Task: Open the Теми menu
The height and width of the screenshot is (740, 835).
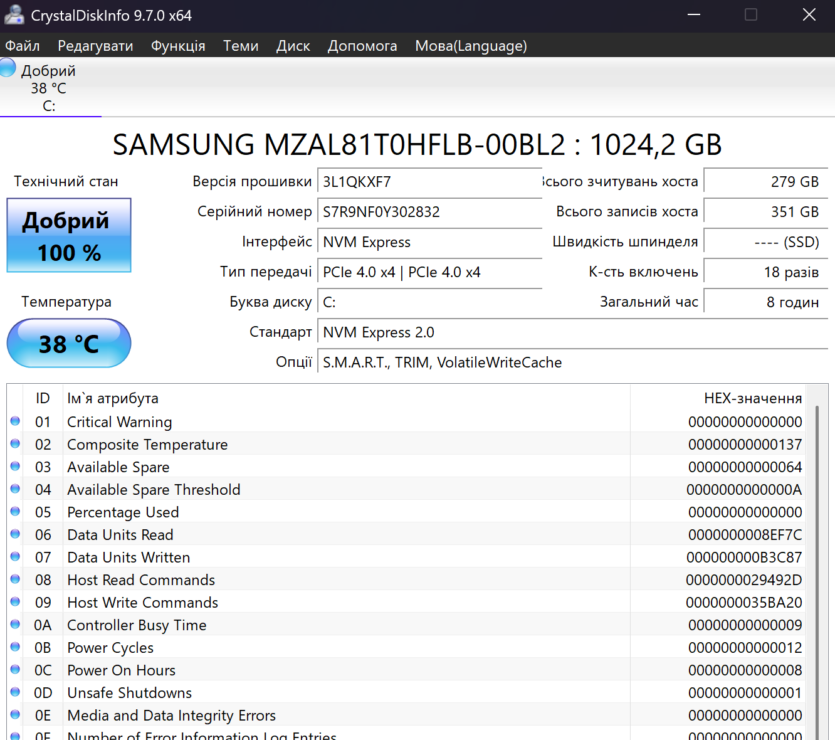Action: [x=241, y=46]
